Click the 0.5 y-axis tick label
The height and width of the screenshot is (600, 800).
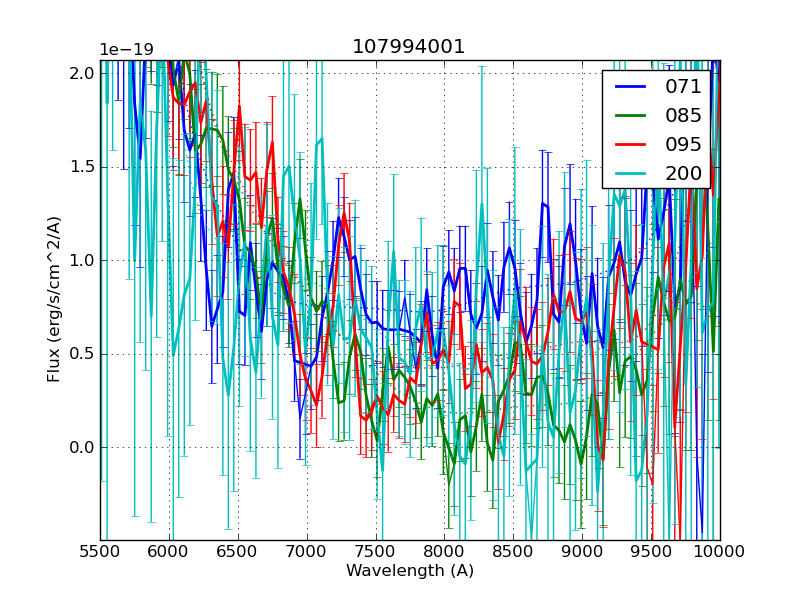[83, 354]
